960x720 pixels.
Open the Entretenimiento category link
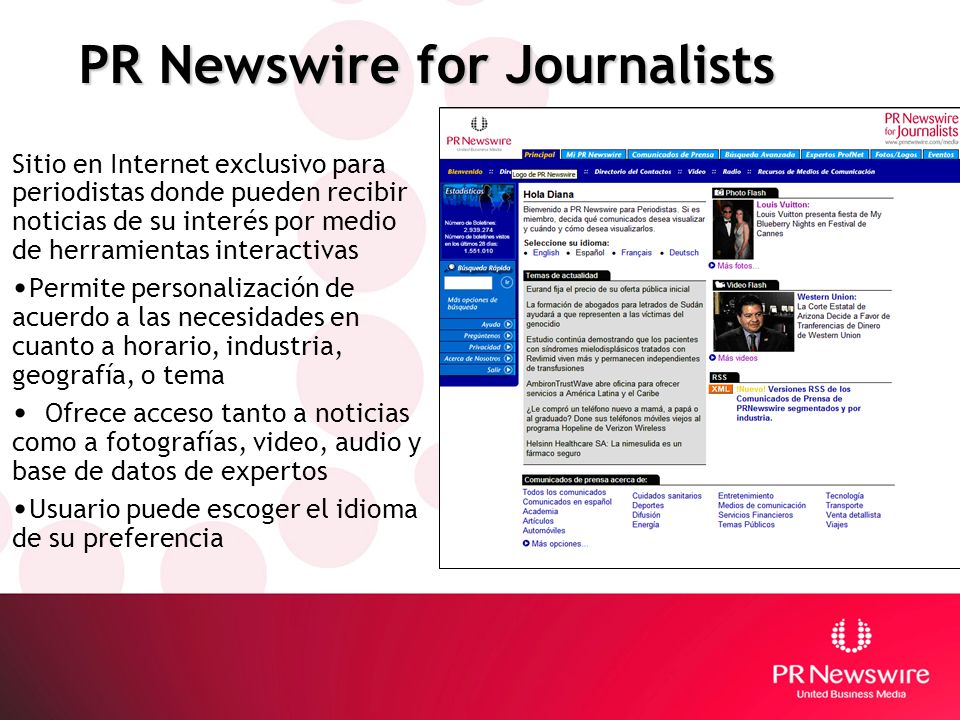pyautogui.click(x=746, y=496)
